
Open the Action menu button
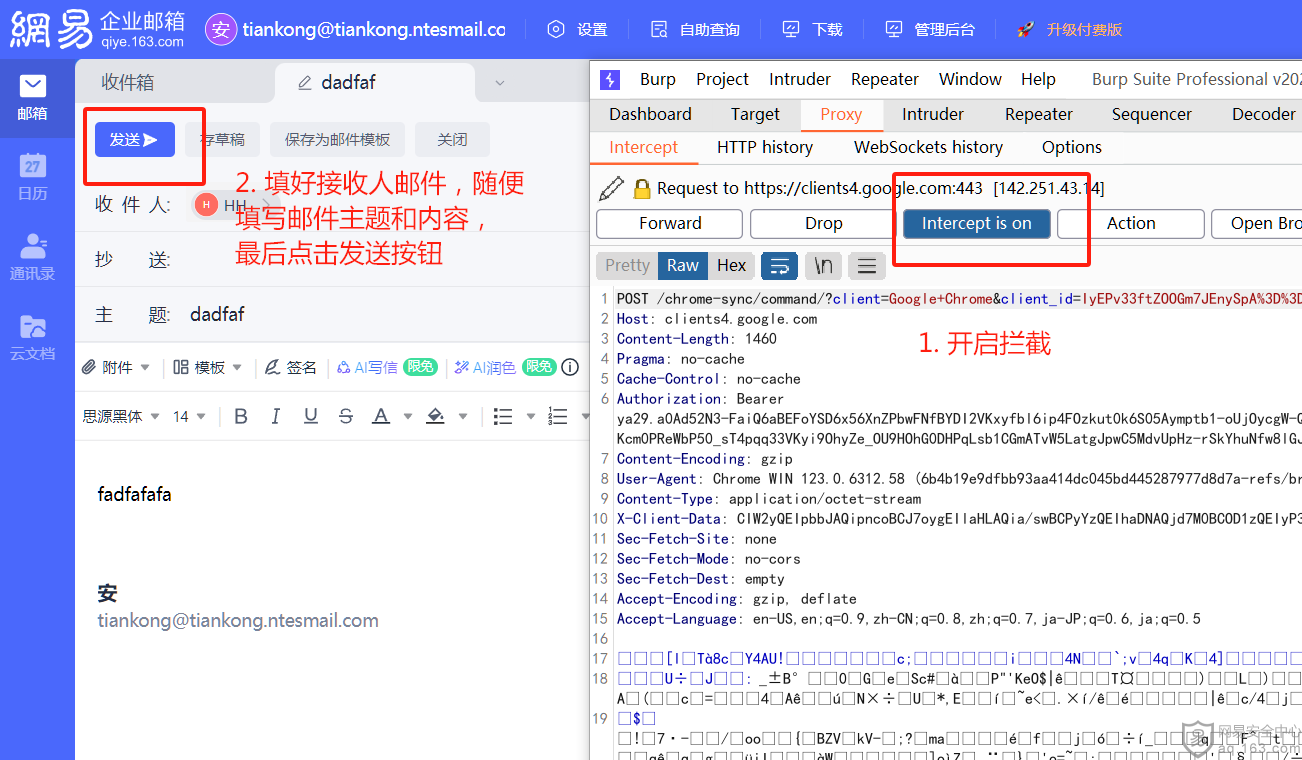[x=1130, y=223]
